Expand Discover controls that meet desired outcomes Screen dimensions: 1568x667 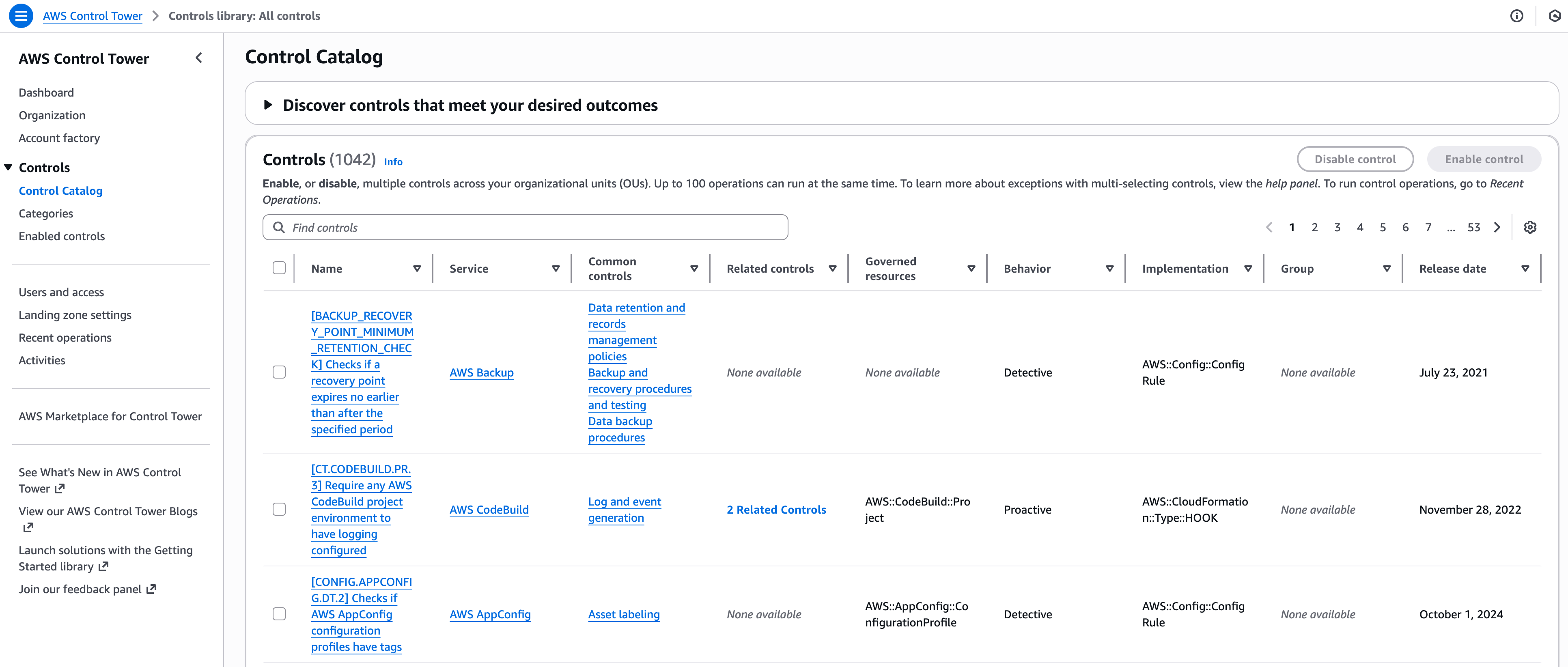268,105
